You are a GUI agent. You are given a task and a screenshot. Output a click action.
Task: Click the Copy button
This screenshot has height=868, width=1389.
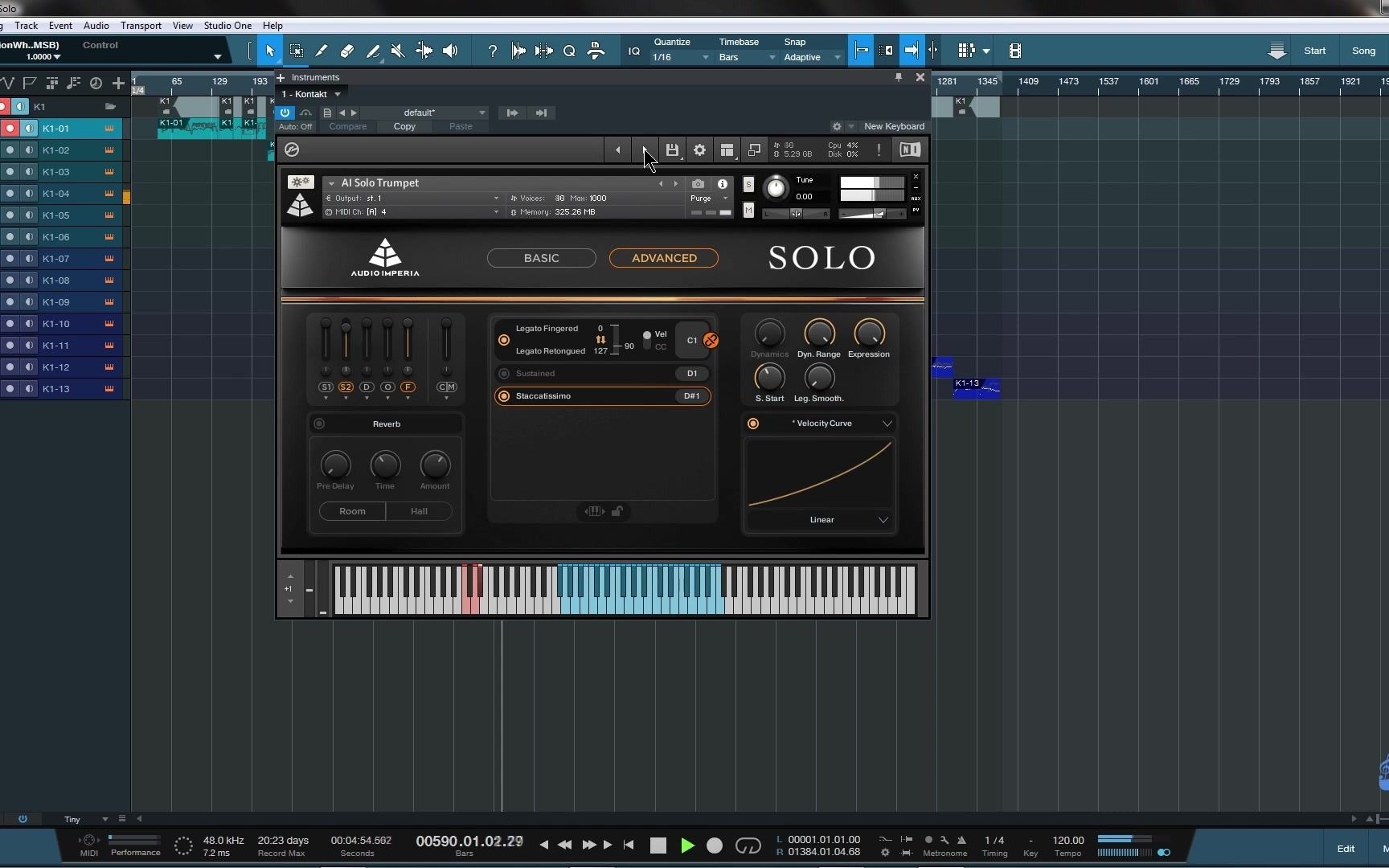pos(404,126)
